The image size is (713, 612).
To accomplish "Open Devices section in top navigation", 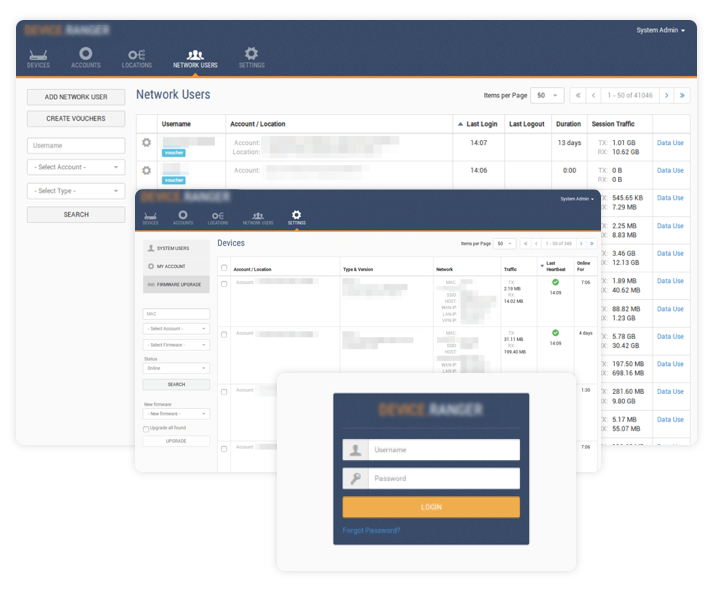I will (x=38, y=58).
